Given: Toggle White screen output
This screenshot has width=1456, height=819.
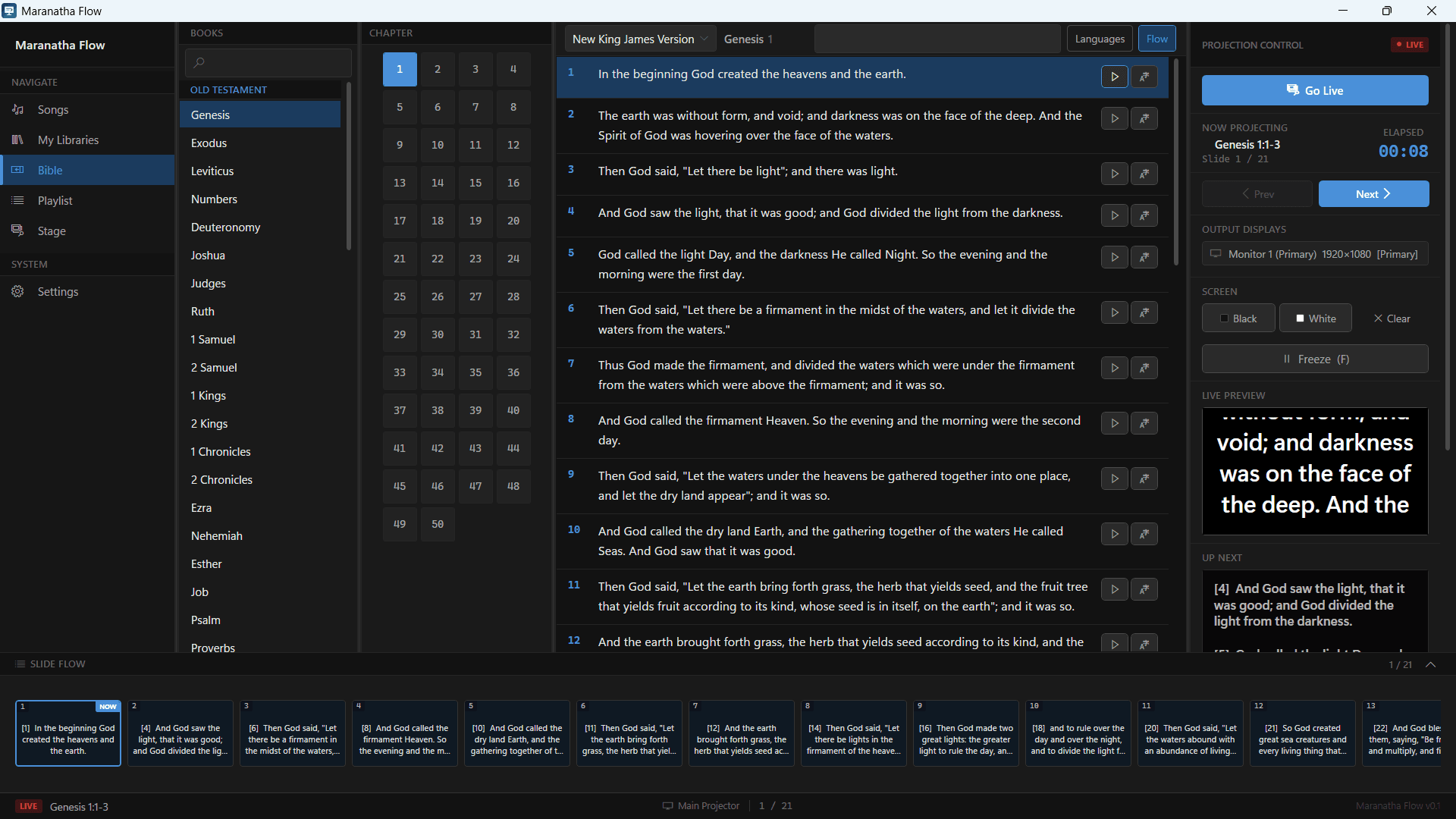Looking at the screenshot, I should [1316, 318].
